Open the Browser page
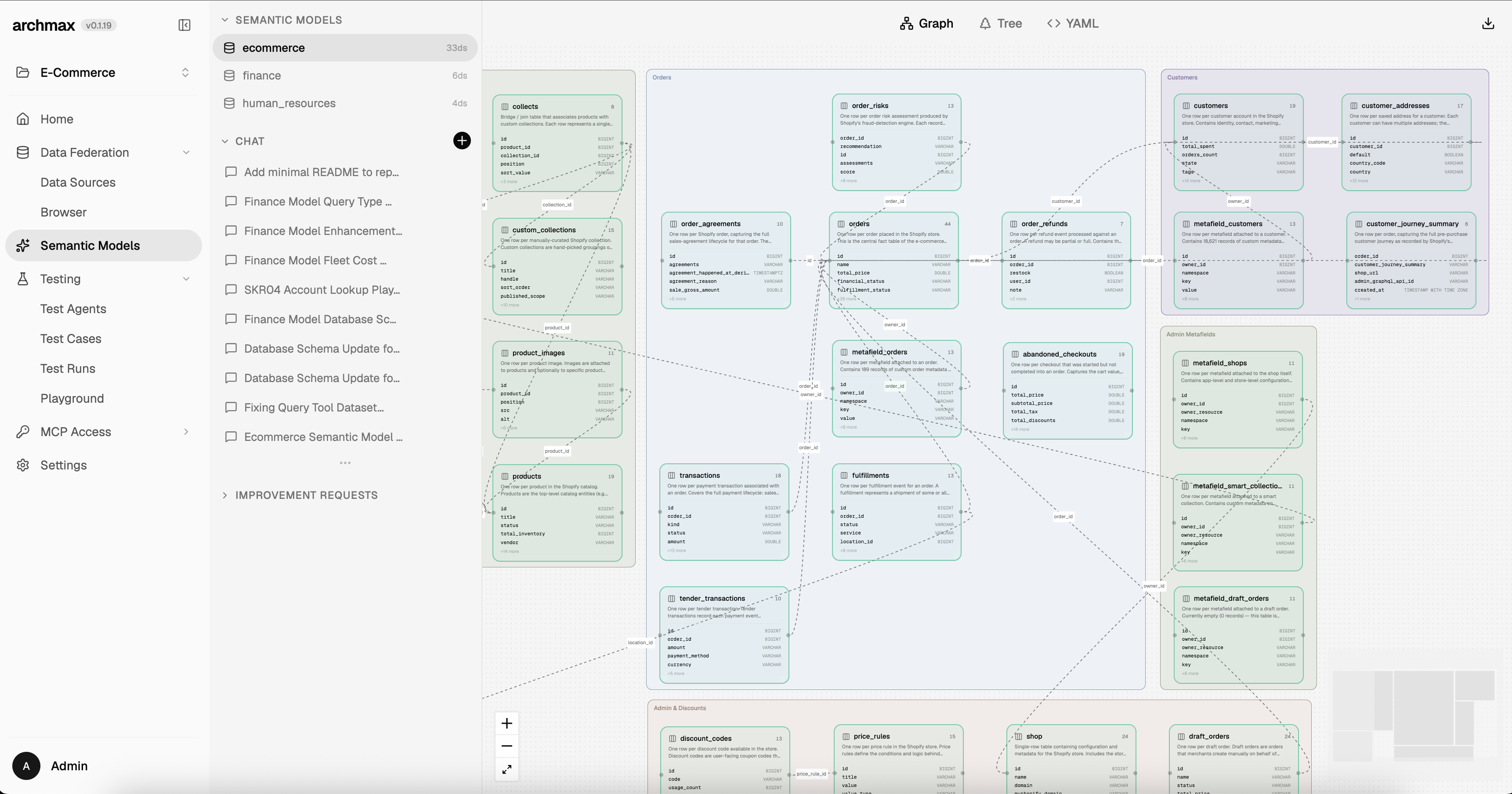The height and width of the screenshot is (794, 1512). (x=63, y=212)
